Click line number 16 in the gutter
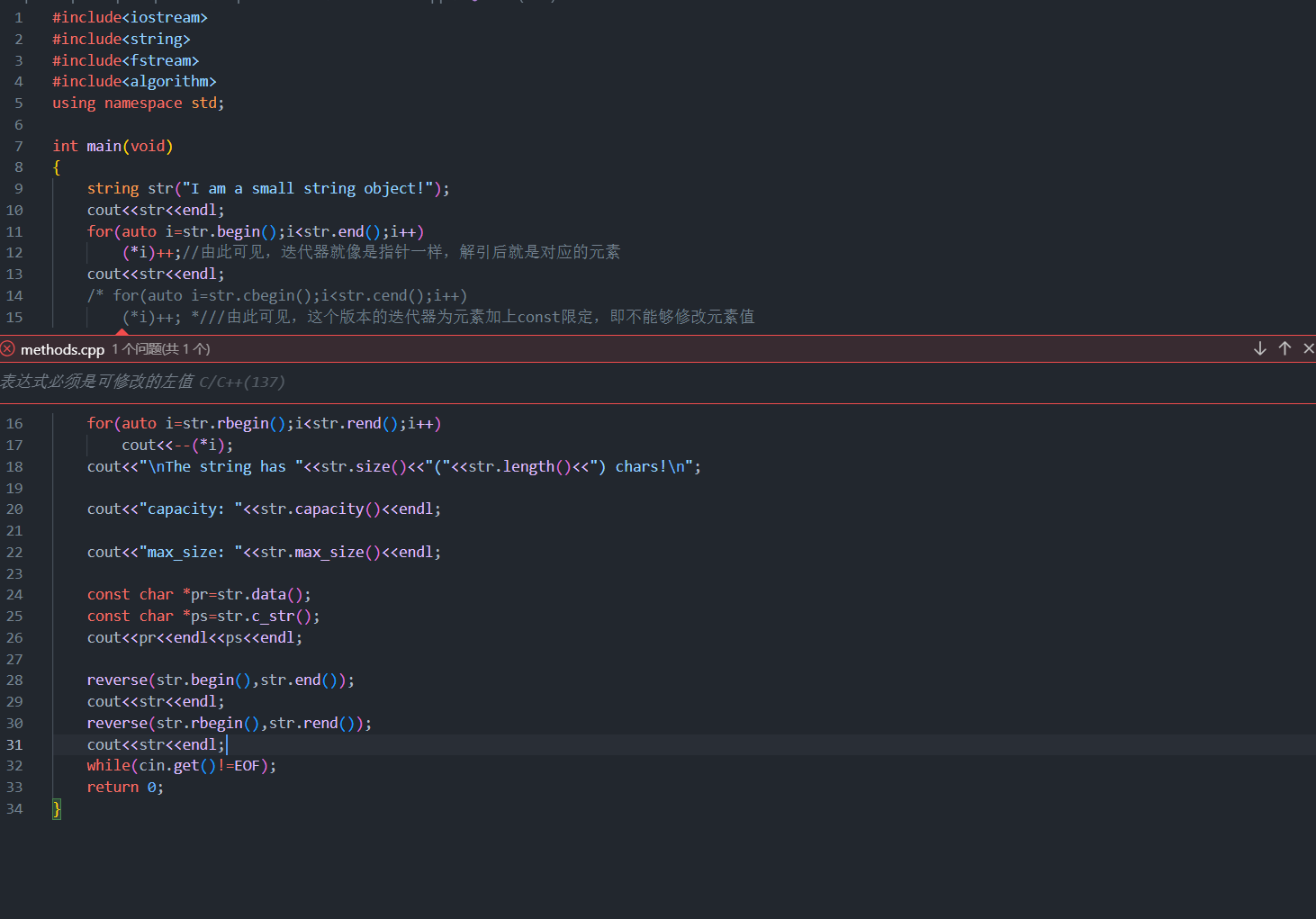This screenshot has height=919, width=1316. pos(14,423)
